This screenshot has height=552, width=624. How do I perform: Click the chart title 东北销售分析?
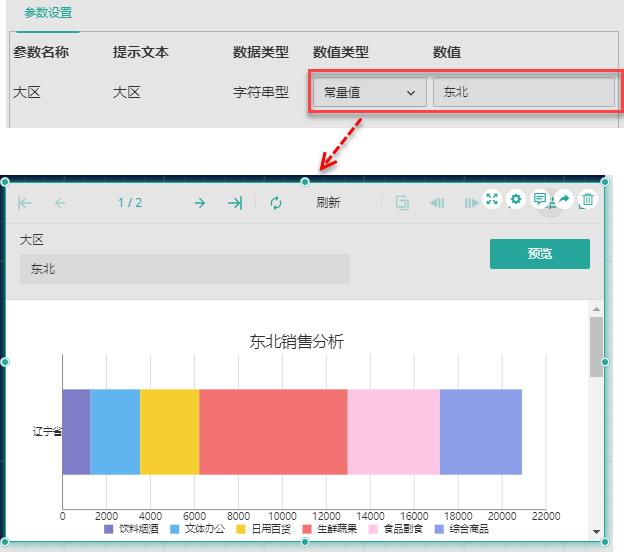[x=296, y=341]
